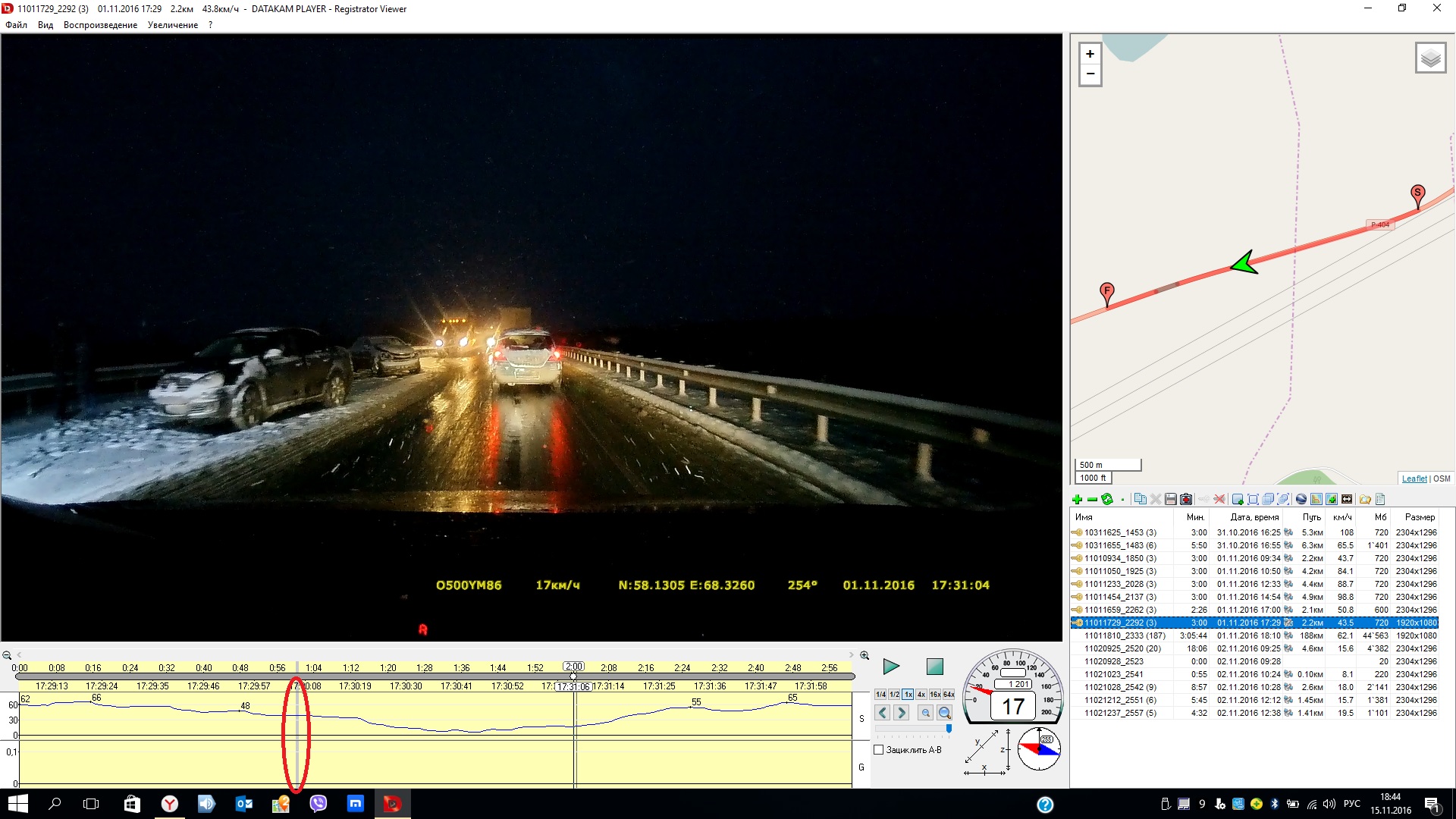Image resolution: width=1456 pixels, height=819 pixels.
Task: Enable the Зациклить A-B loop checkbox
Action: (x=879, y=750)
